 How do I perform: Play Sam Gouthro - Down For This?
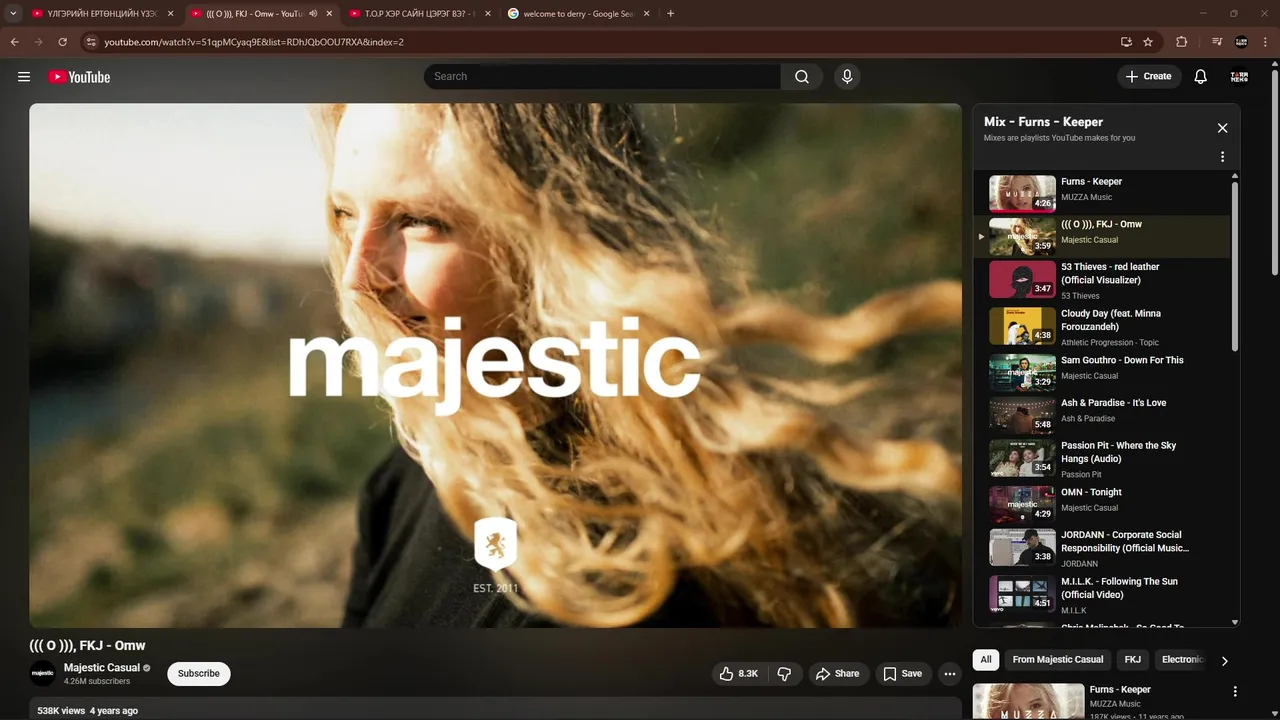(x=1101, y=372)
